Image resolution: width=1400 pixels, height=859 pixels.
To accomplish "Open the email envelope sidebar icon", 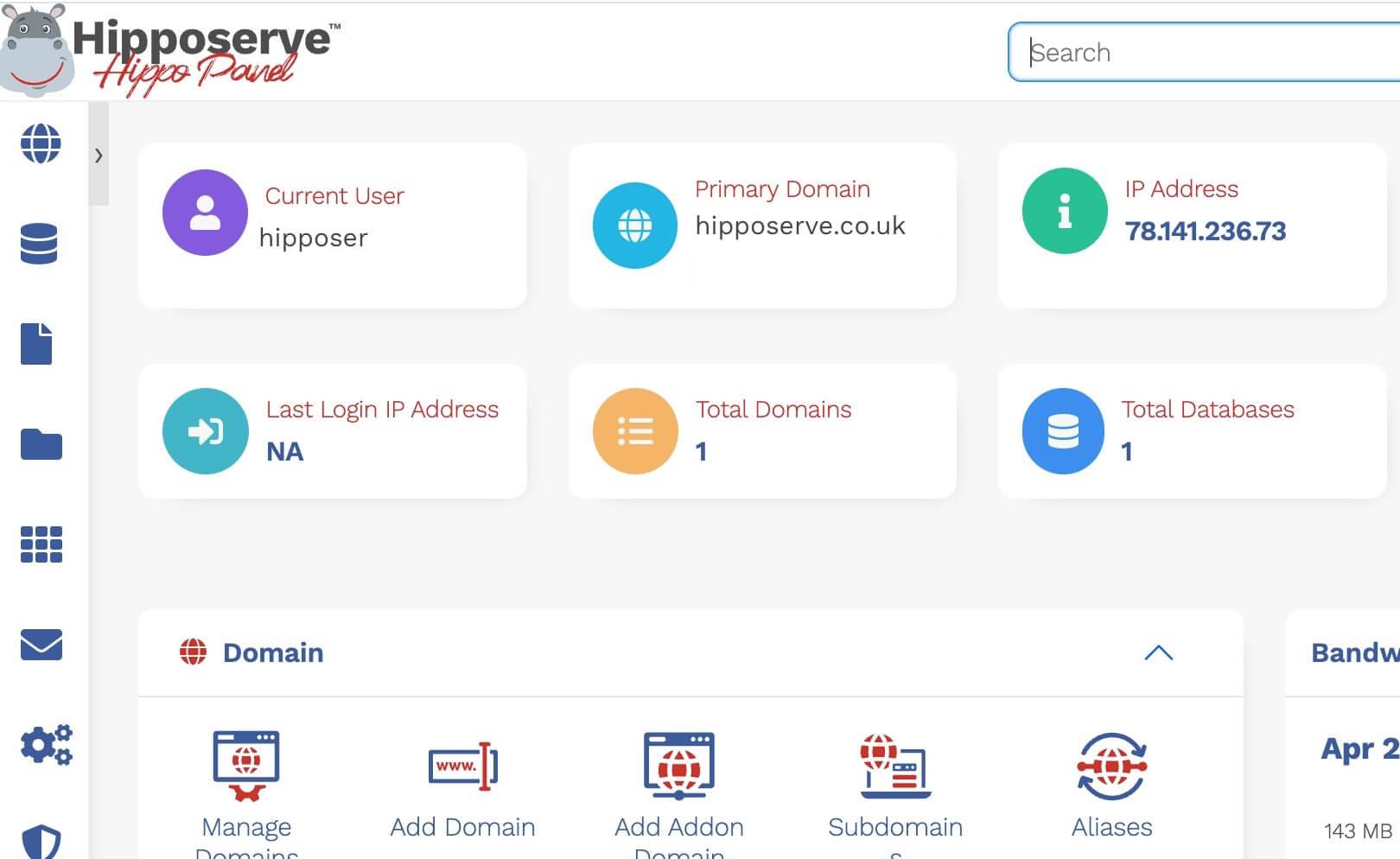I will click(41, 645).
